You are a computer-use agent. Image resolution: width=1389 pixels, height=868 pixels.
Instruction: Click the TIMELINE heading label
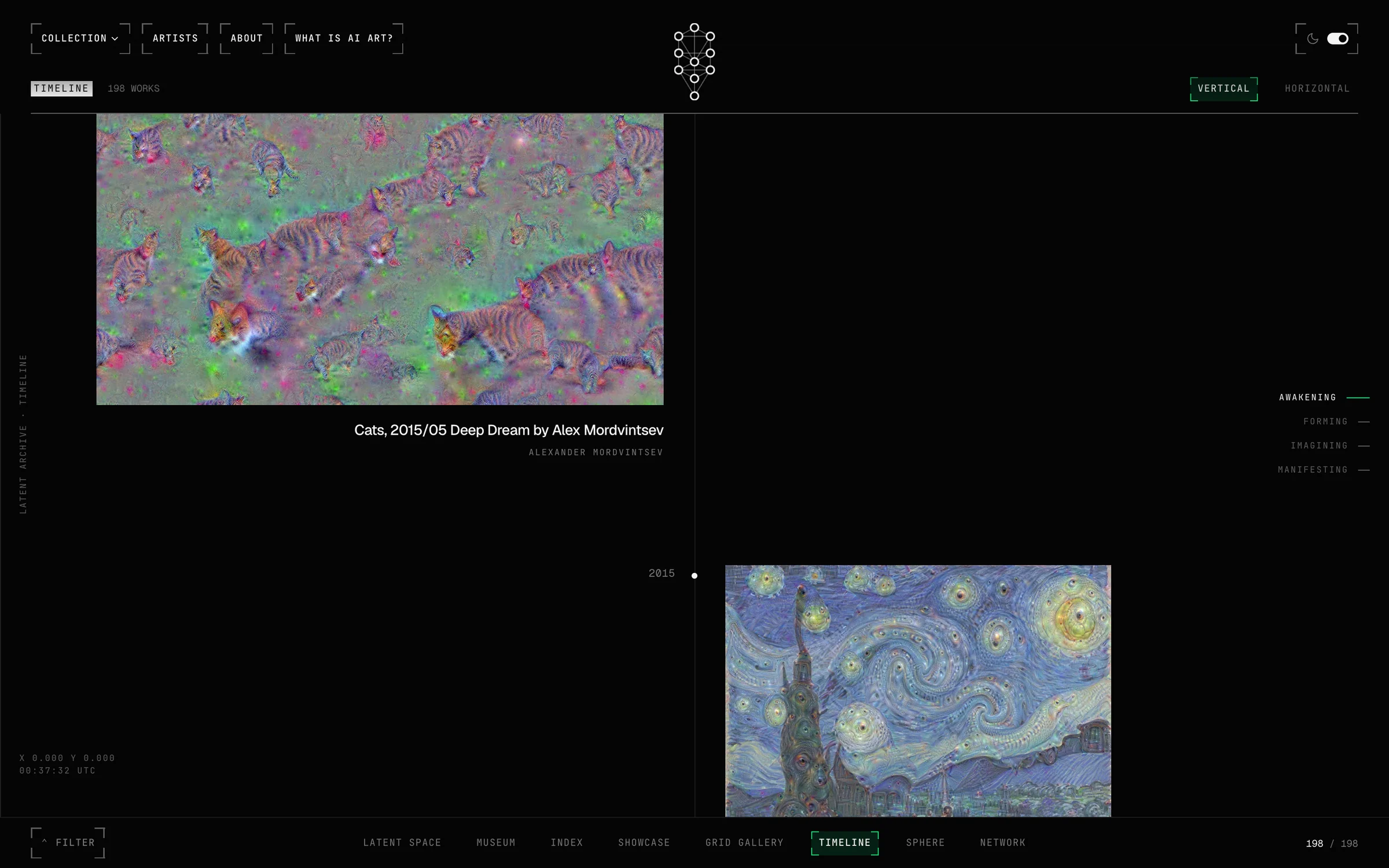tap(61, 89)
